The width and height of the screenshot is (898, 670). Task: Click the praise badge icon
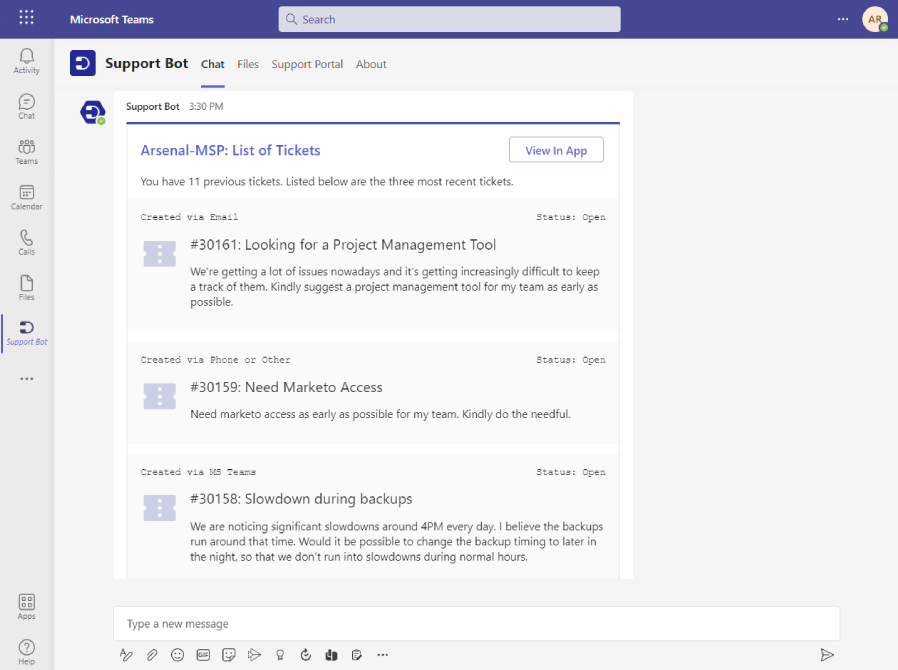pyautogui.click(x=280, y=655)
